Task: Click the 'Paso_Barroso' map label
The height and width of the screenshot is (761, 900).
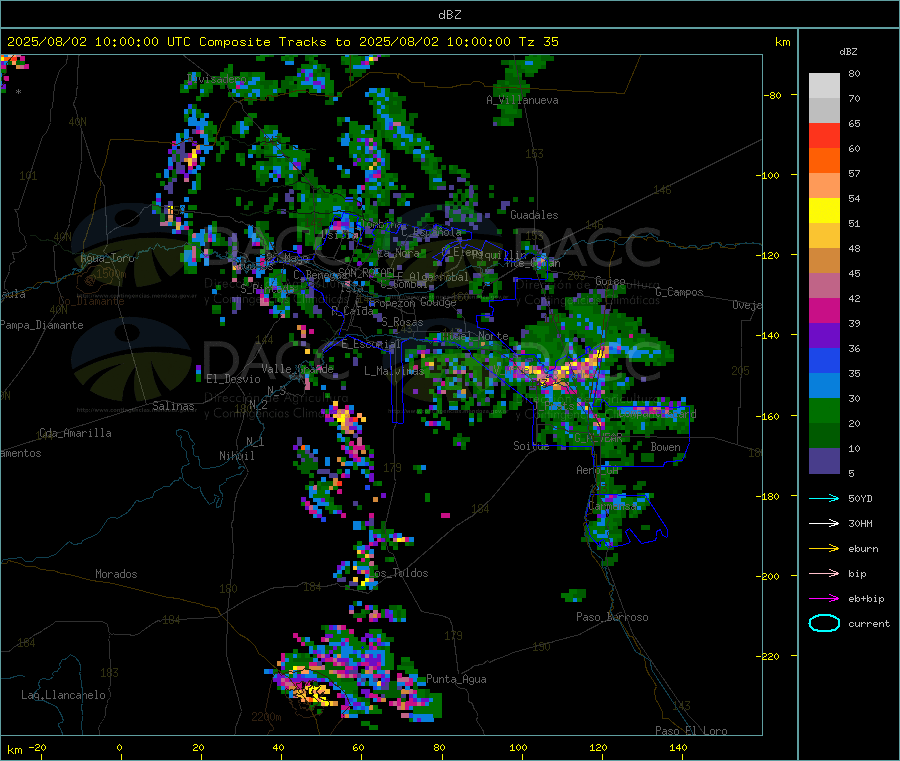Action: pos(612,617)
